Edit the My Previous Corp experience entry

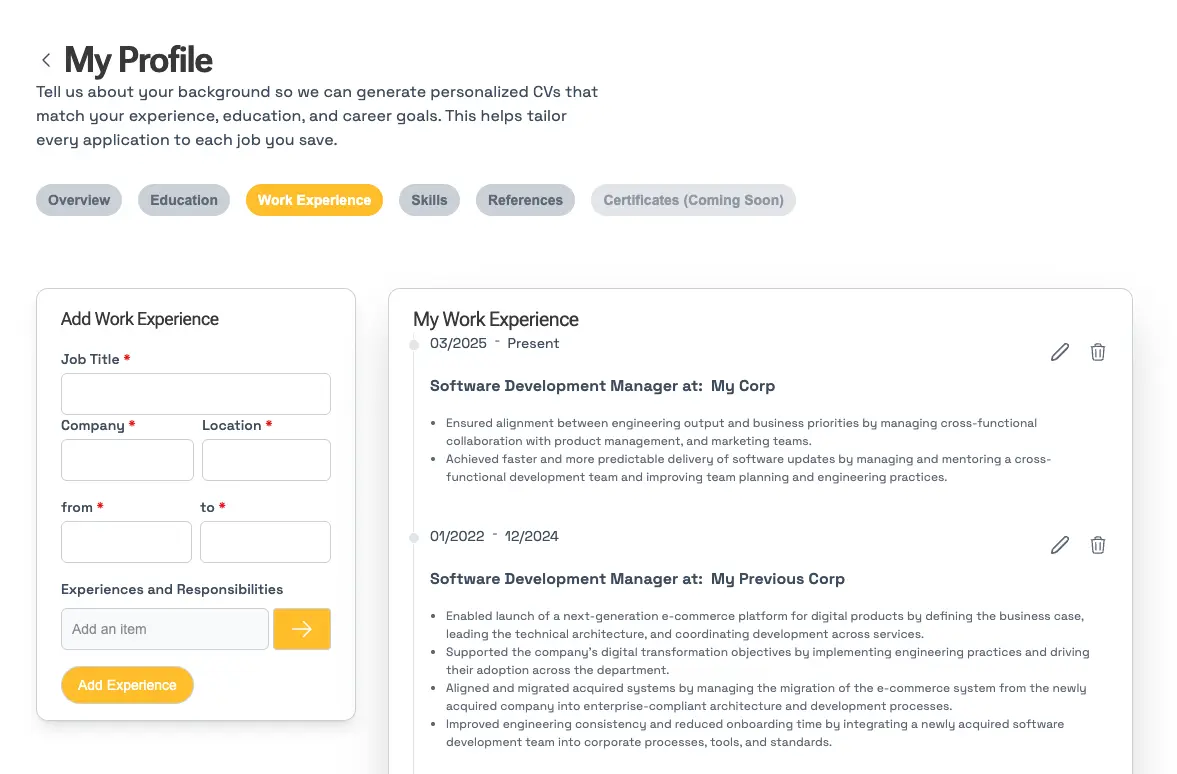pyautogui.click(x=1060, y=545)
